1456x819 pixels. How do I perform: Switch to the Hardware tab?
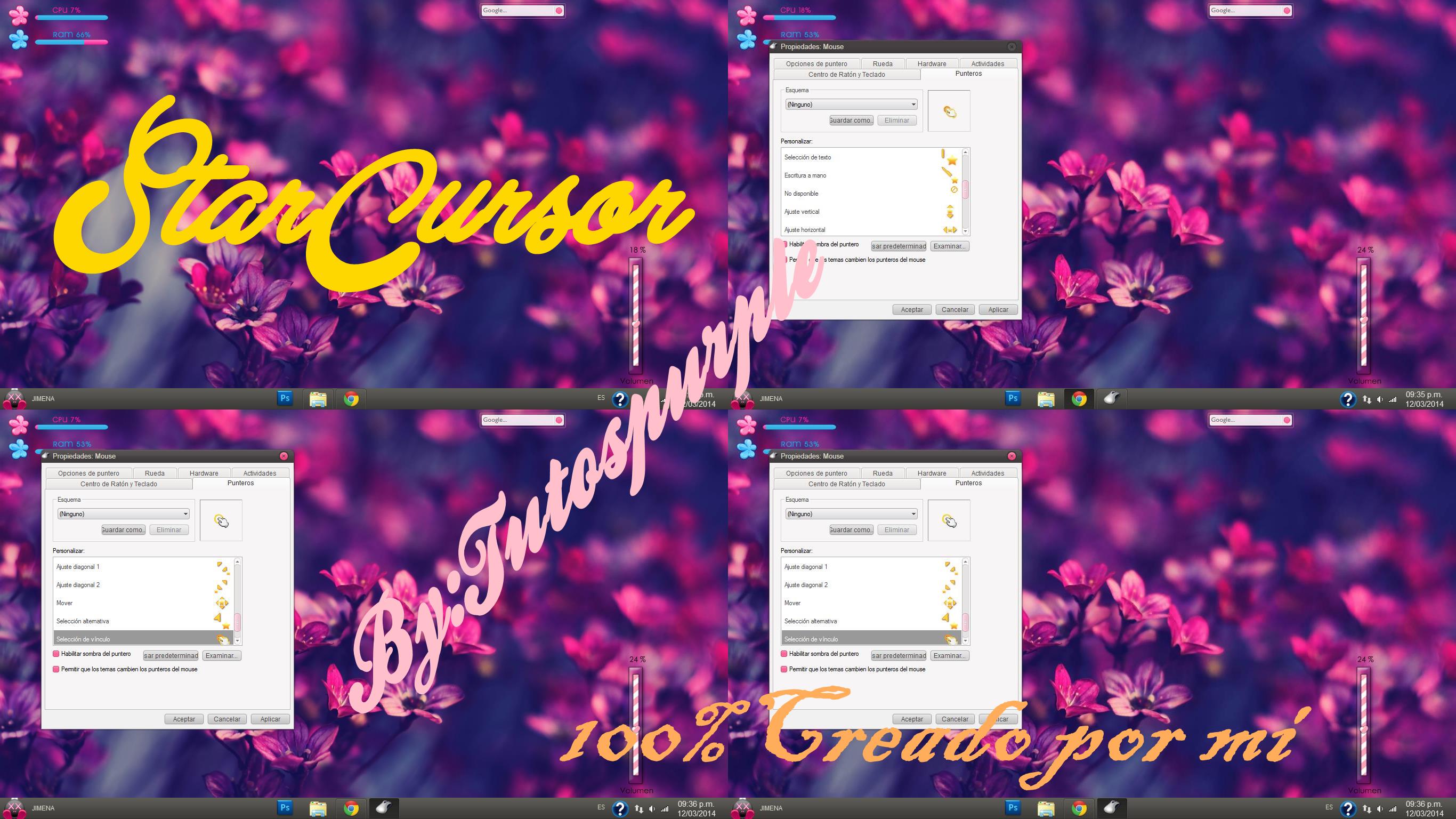coord(204,473)
